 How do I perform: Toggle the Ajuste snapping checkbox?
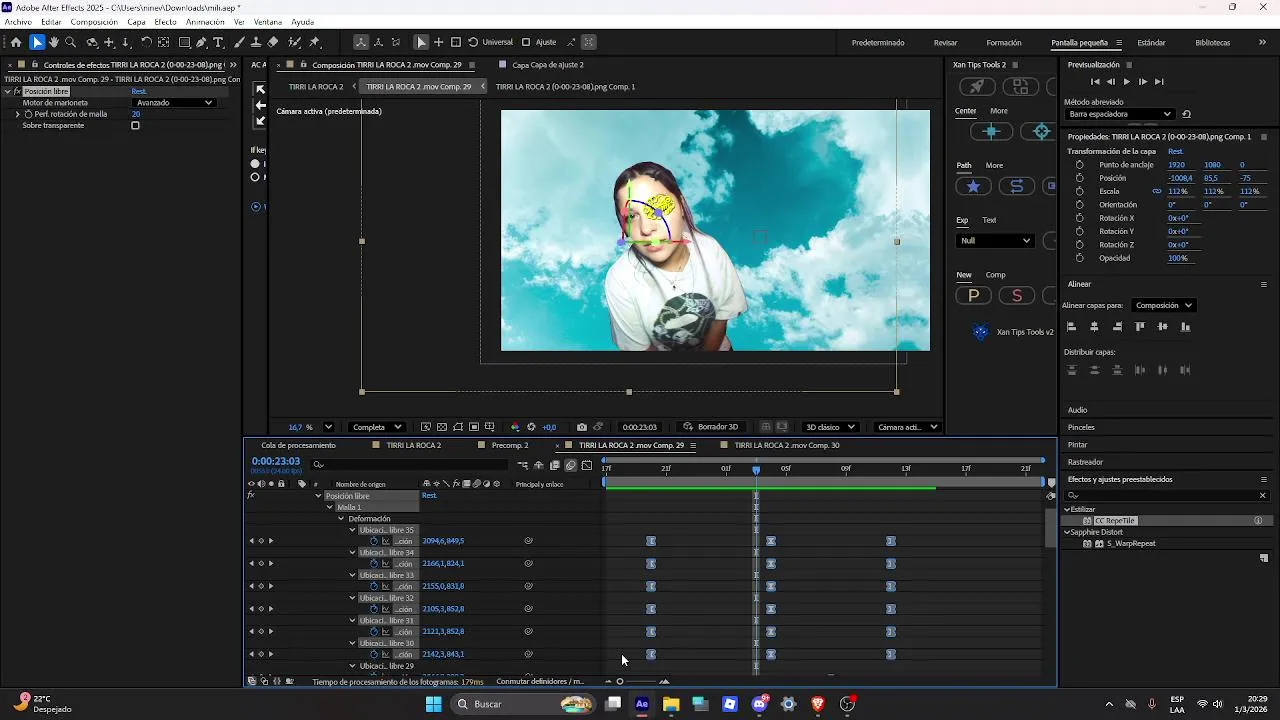point(526,42)
